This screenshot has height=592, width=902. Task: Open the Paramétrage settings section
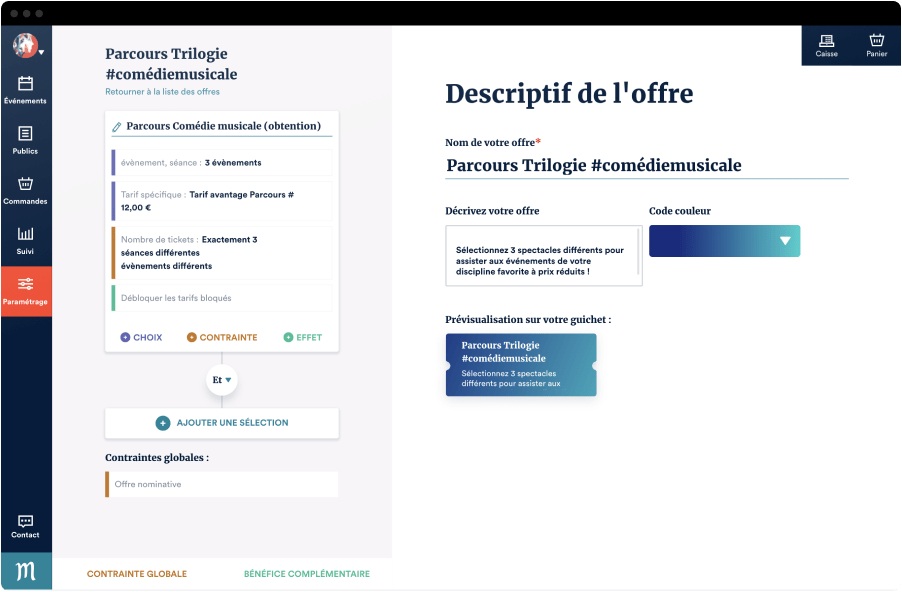pyautogui.click(x=26, y=291)
